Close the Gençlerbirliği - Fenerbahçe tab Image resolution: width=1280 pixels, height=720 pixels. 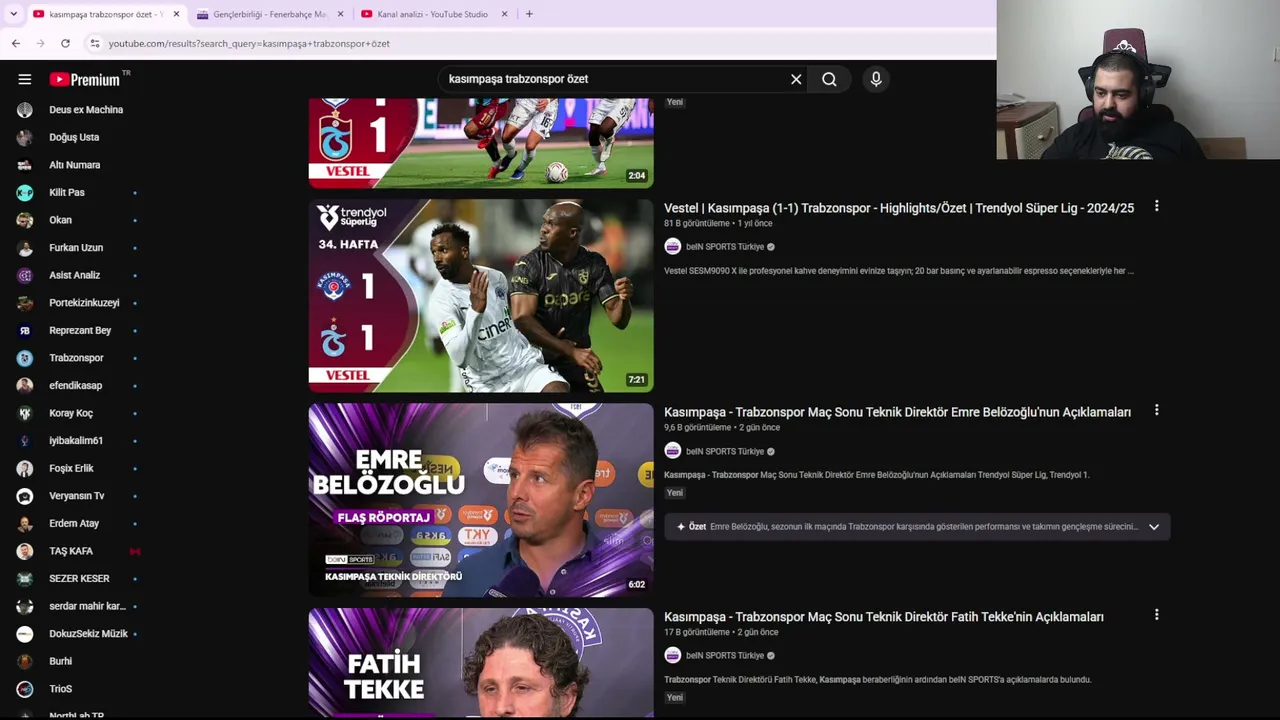coord(340,14)
